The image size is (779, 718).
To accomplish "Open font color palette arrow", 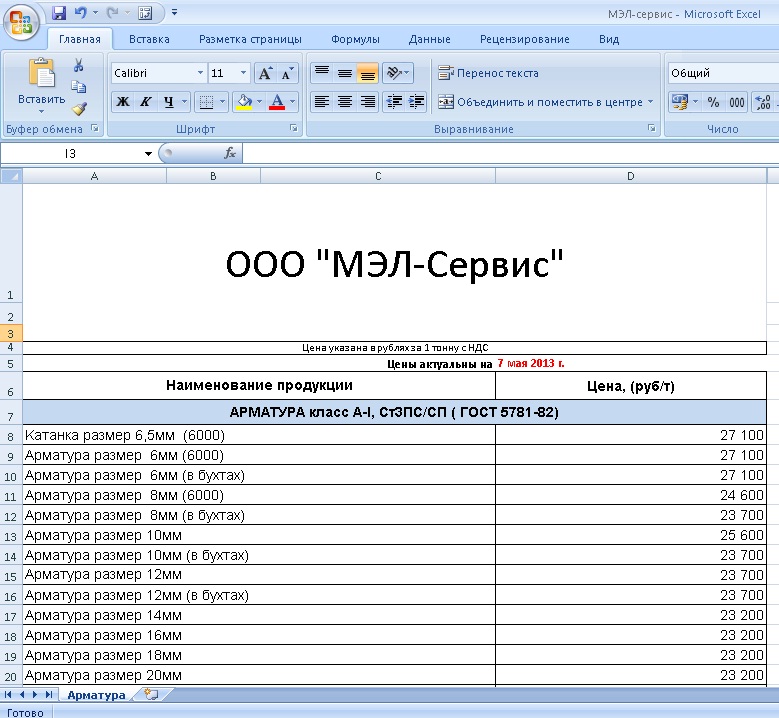I will tap(293, 102).
